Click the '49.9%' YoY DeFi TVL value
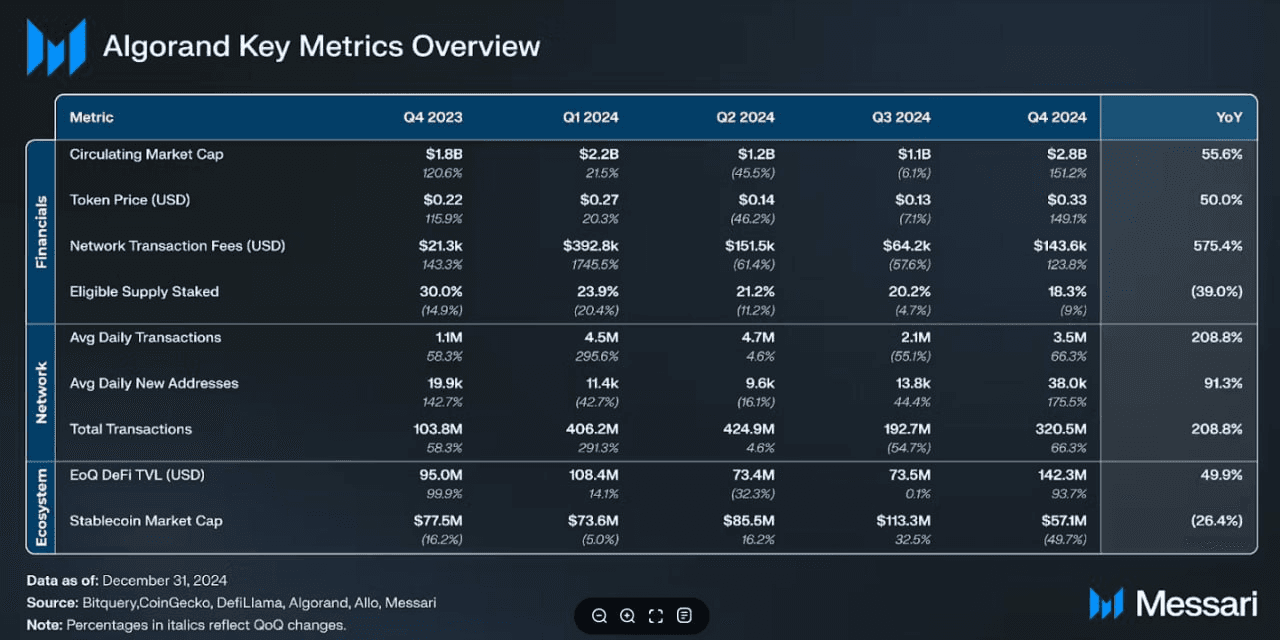Screen dimensions: 1280x640 1222,475
